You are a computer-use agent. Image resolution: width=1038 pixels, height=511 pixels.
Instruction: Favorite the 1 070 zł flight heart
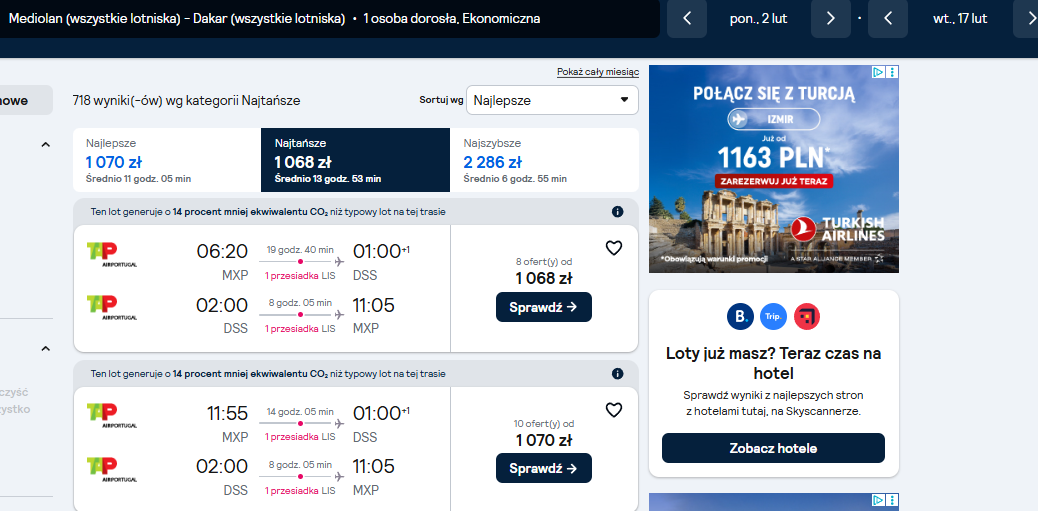point(614,410)
